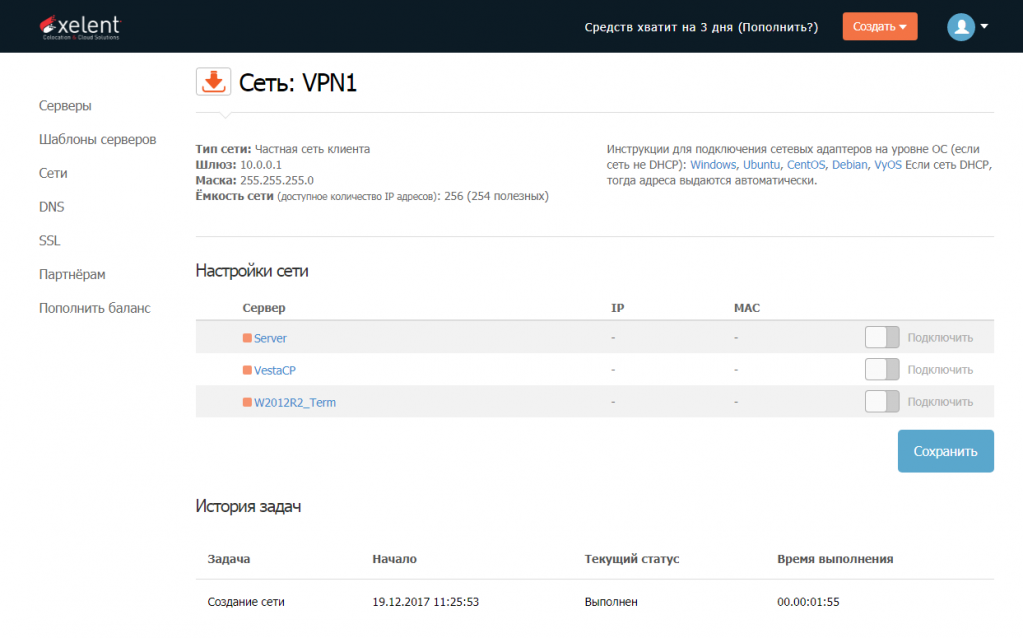Viewport: 1023px width, 638px height.
Task: Toggle the connect switch for VestaCP
Action: click(x=882, y=369)
